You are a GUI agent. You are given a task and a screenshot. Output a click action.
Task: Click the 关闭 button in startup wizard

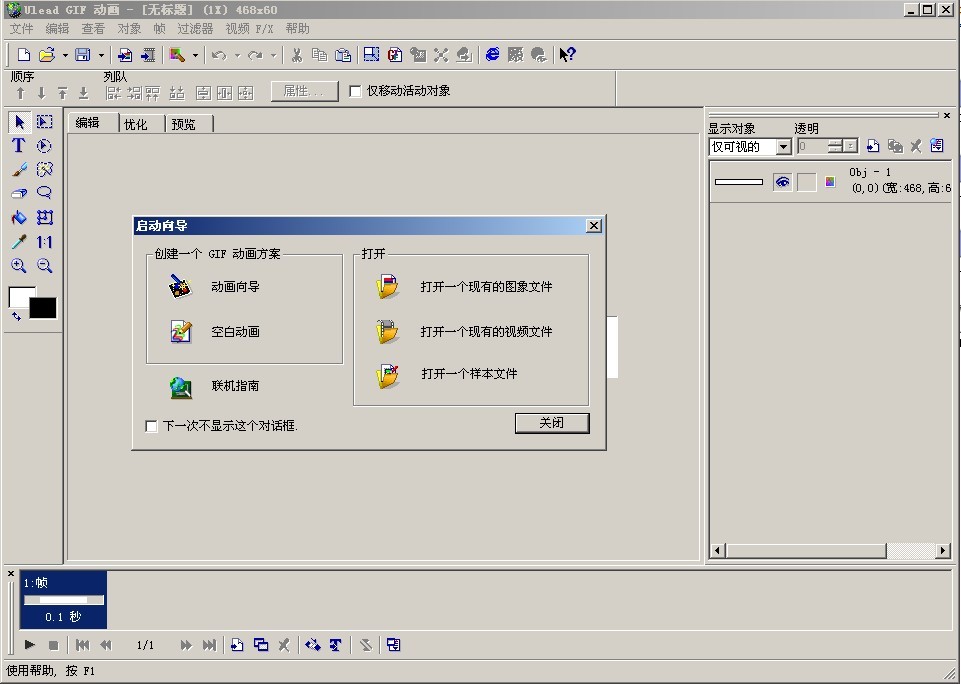click(552, 423)
